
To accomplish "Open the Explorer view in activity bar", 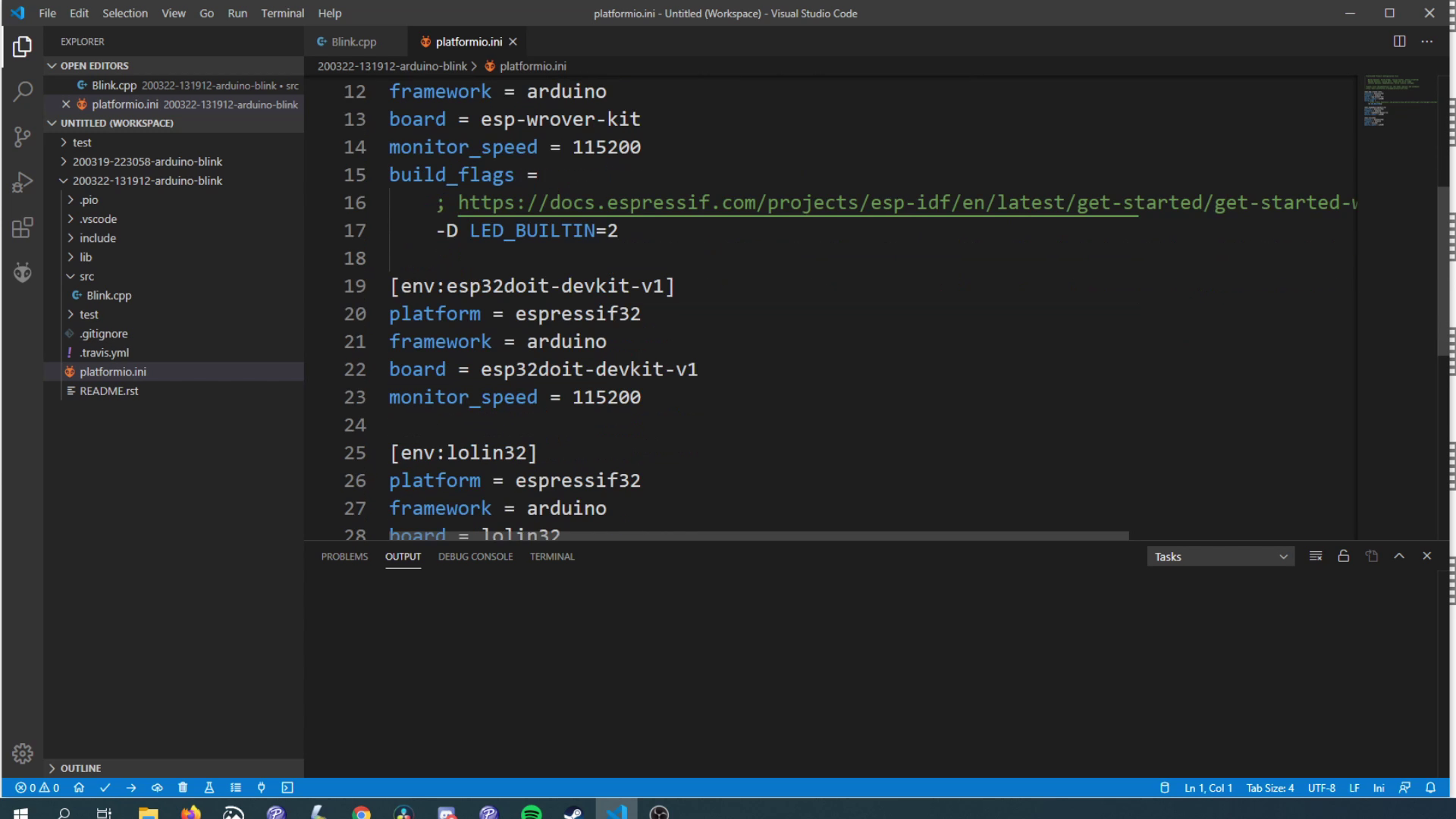I will coord(22,47).
